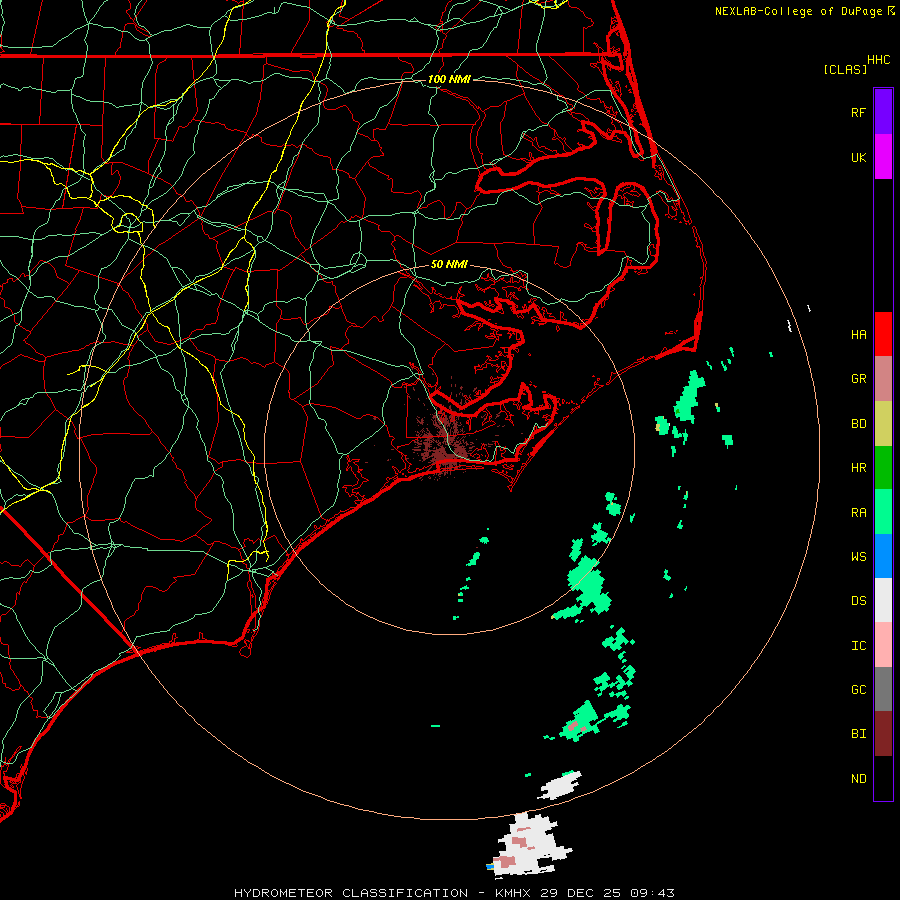The height and width of the screenshot is (900, 900).
Task: Select the dusty pink GR legend swatch
Action: click(x=883, y=378)
